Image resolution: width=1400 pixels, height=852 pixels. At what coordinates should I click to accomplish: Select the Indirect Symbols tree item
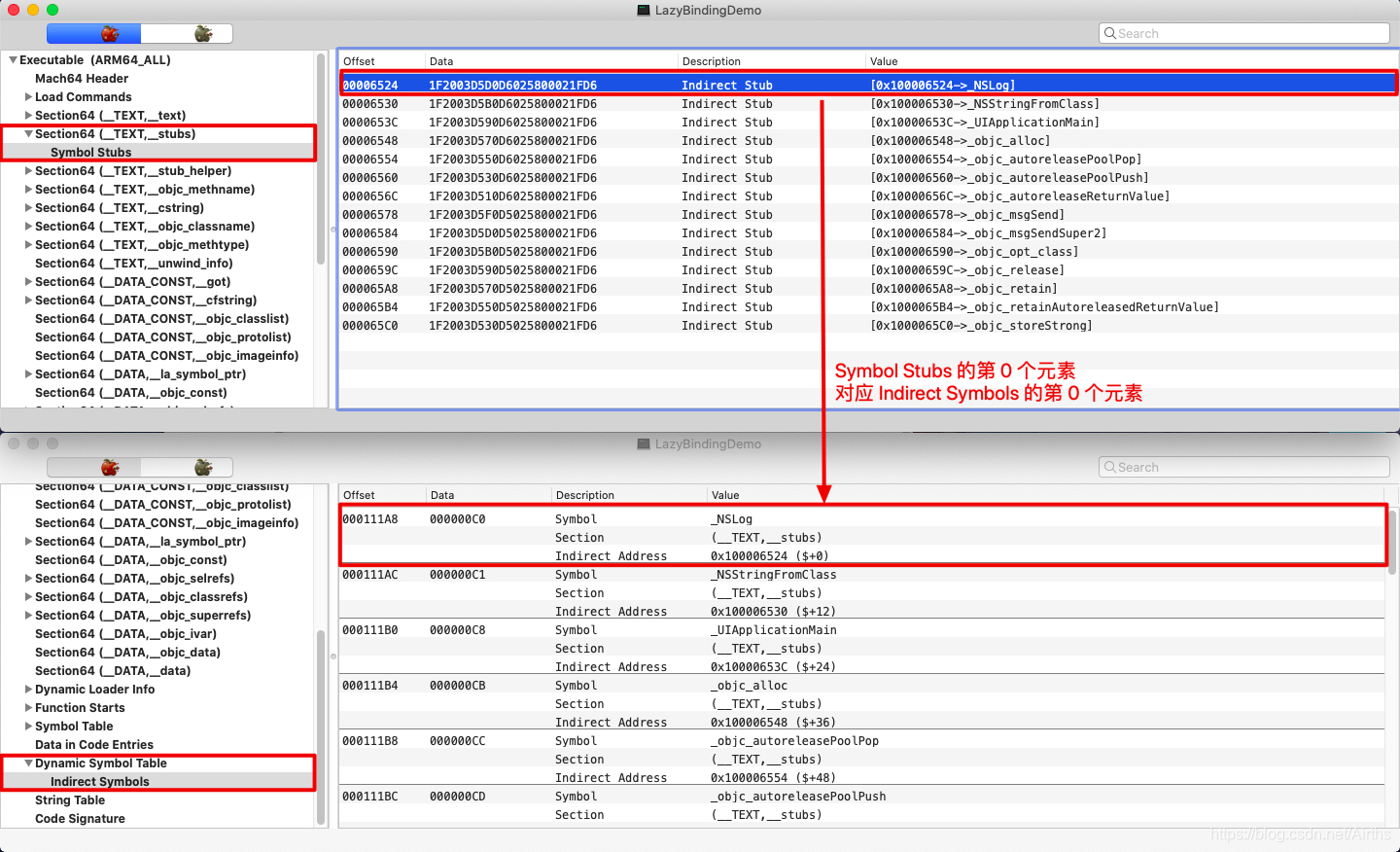pos(100,782)
